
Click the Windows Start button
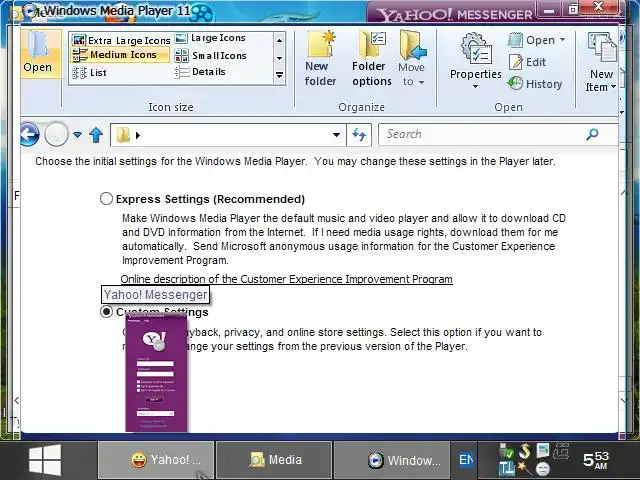coord(45,460)
